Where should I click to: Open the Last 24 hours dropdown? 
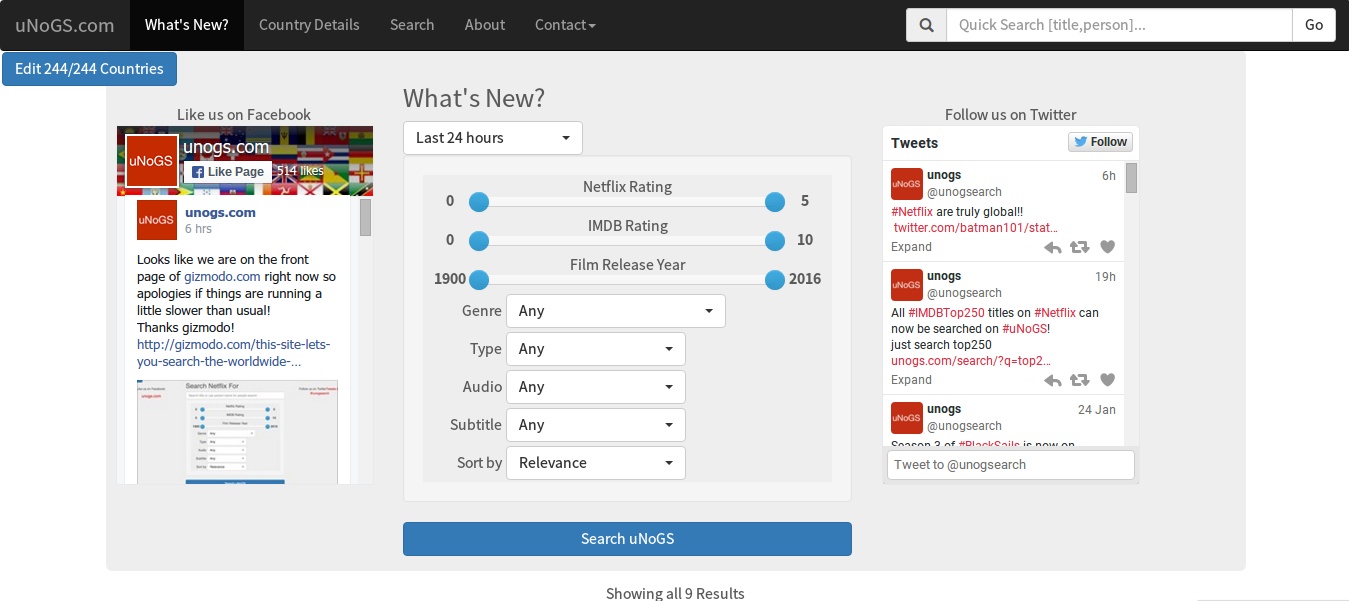pos(492,138)
